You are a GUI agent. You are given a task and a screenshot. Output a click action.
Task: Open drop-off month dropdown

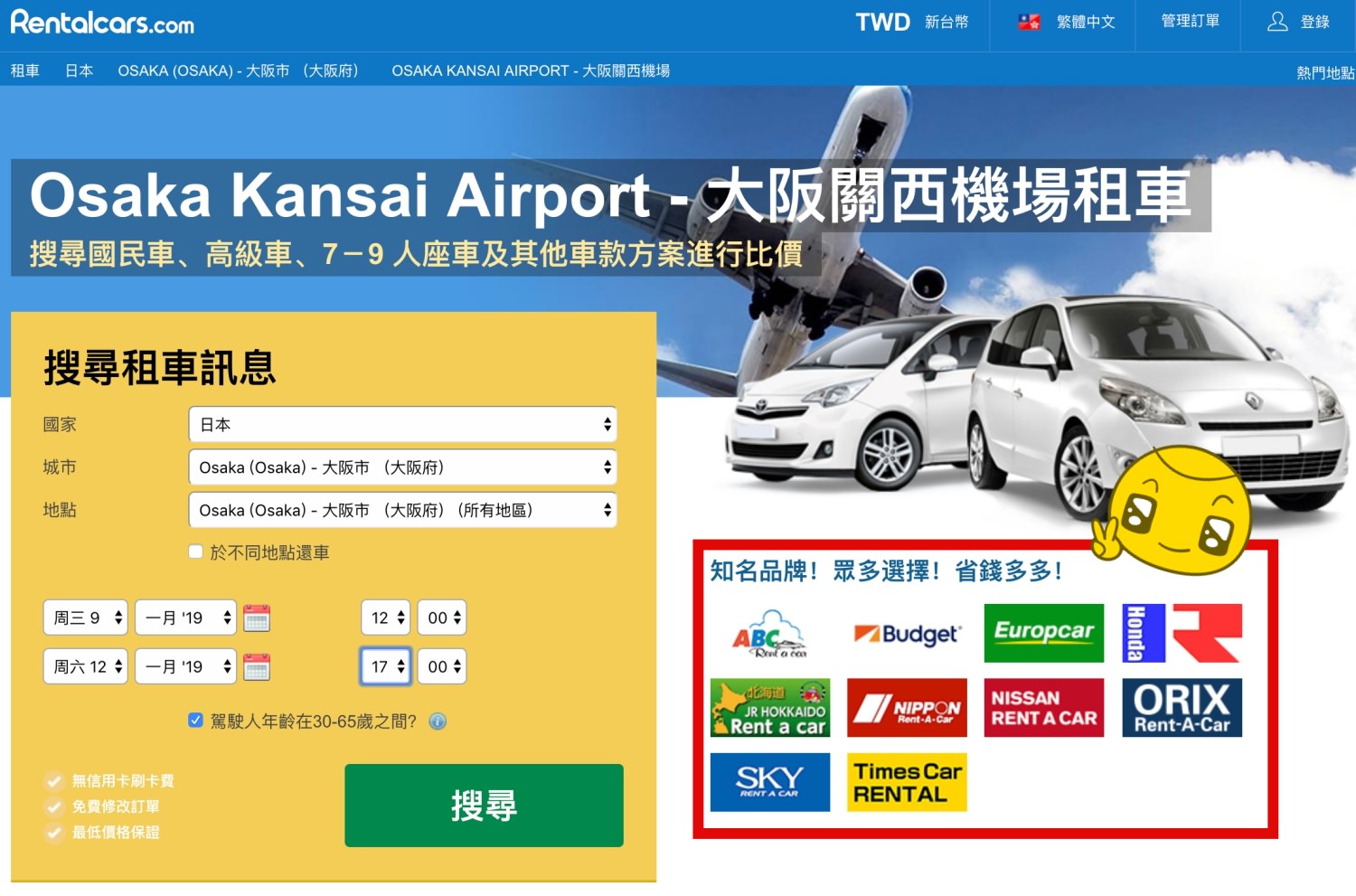pos(185,666)
